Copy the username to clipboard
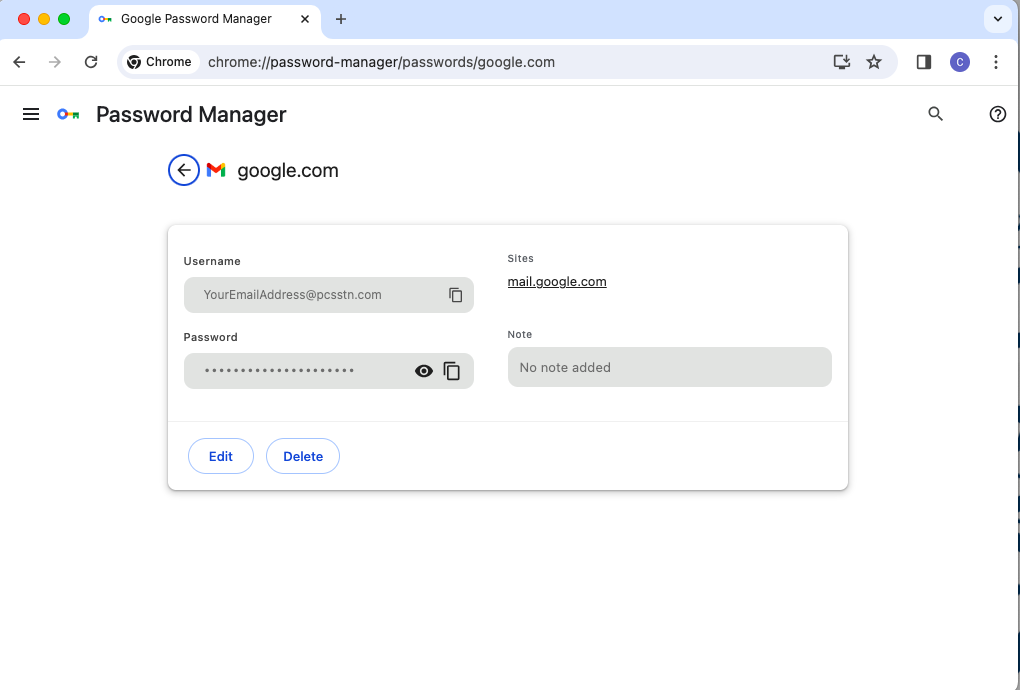The height and width of the screenshot is (690, 1020). coord(455,295)
